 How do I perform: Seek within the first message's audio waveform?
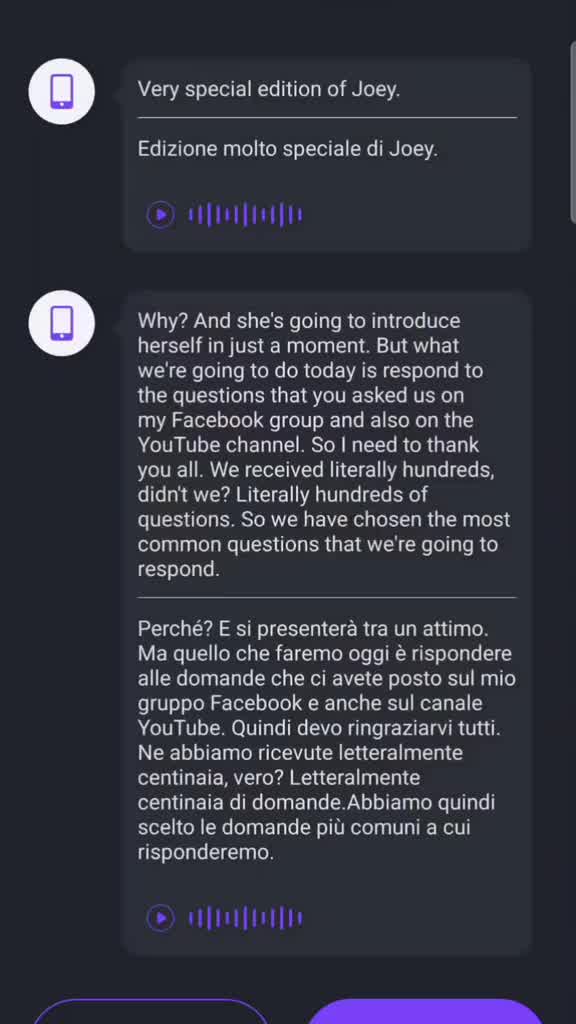(x=246, y=214)
